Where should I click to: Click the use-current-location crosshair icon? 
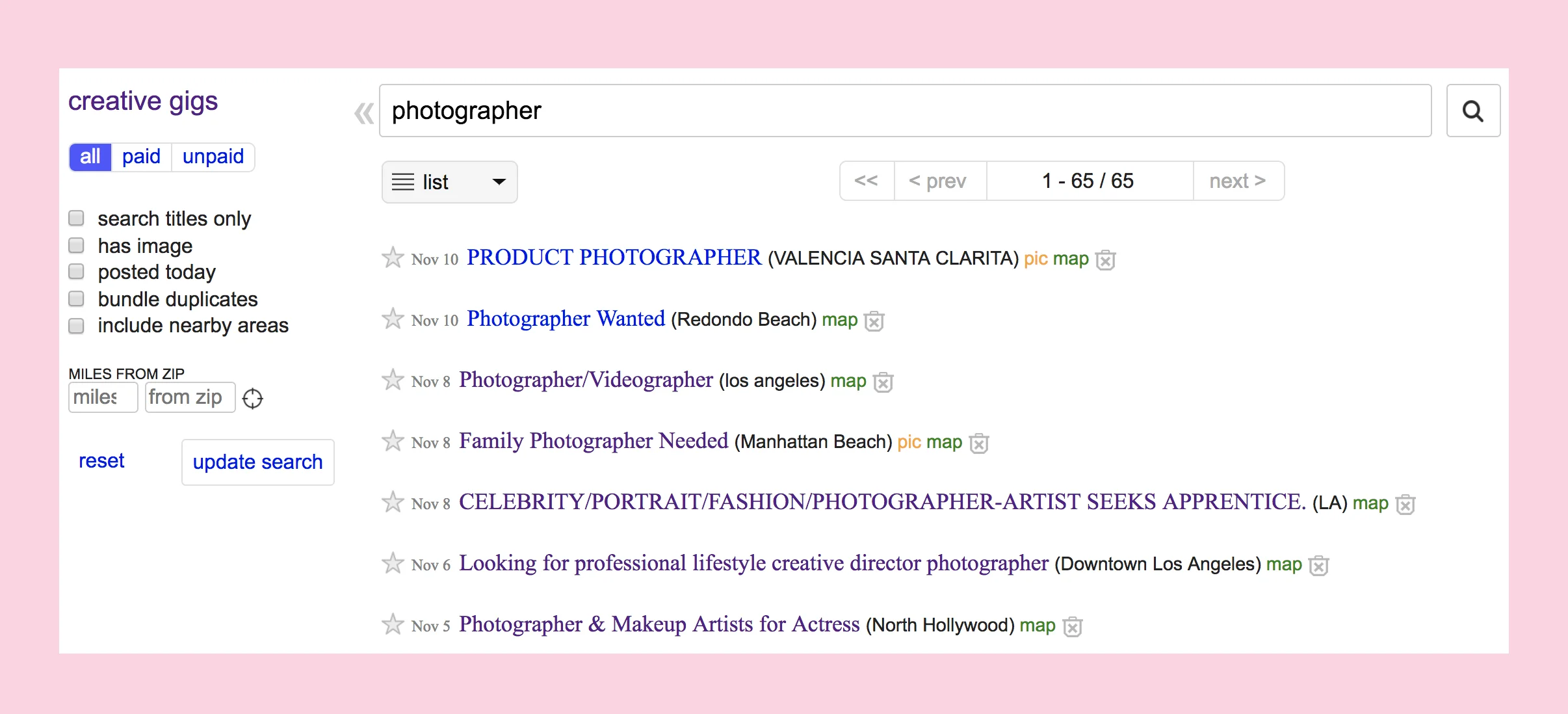point(252,398)
